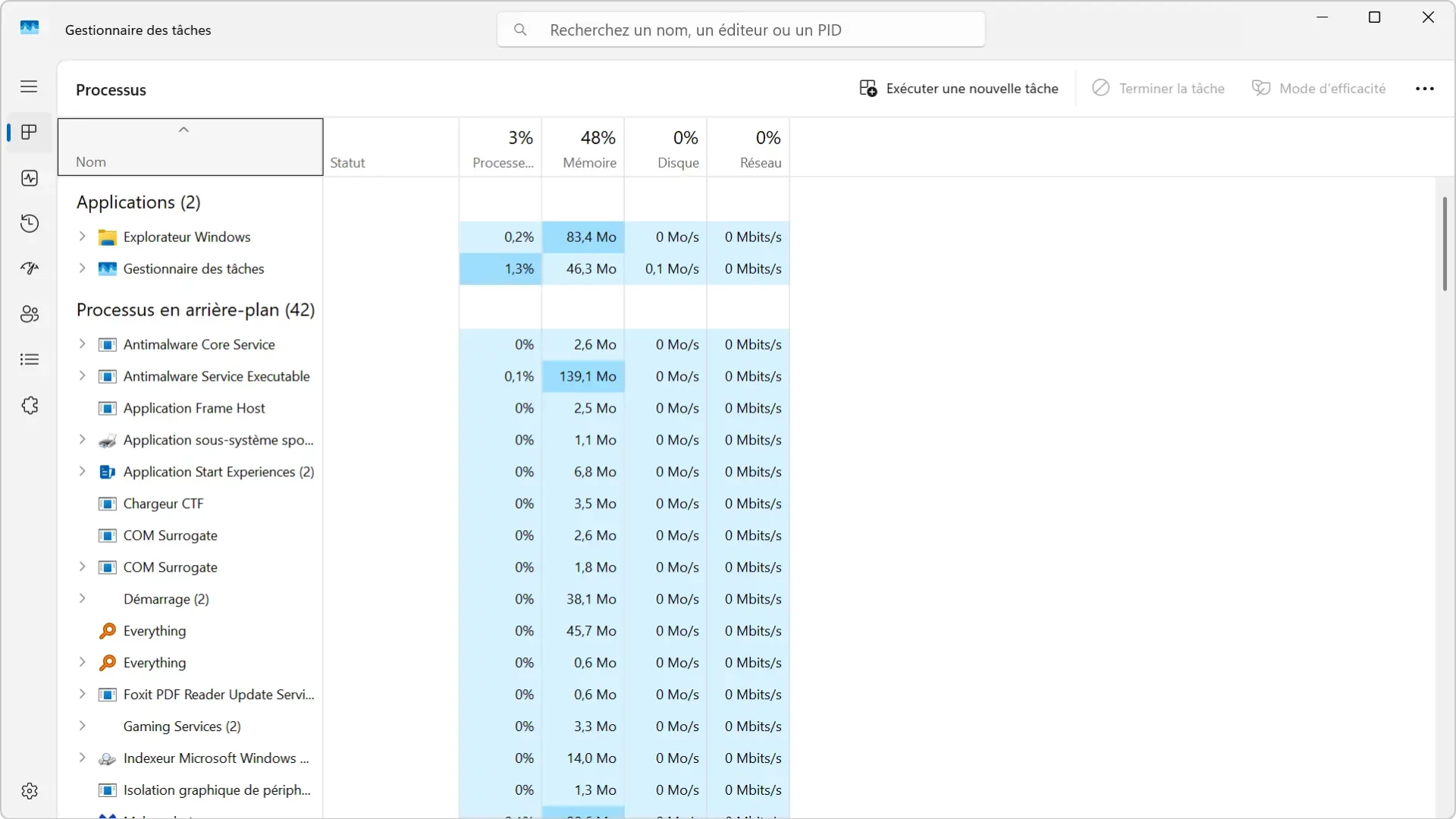The width and height of the screenshot is (1456, 819).
Task: Open the Details list icon in sidebar
Action: [30, 359]
